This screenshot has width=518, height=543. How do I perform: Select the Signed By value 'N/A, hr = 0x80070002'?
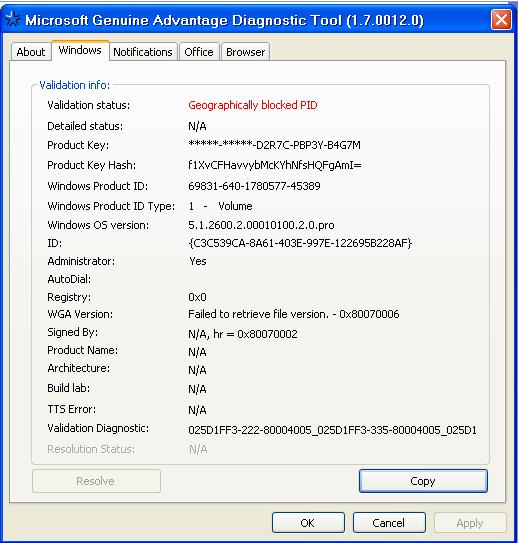pyautogui.click(x=243, y=334)
